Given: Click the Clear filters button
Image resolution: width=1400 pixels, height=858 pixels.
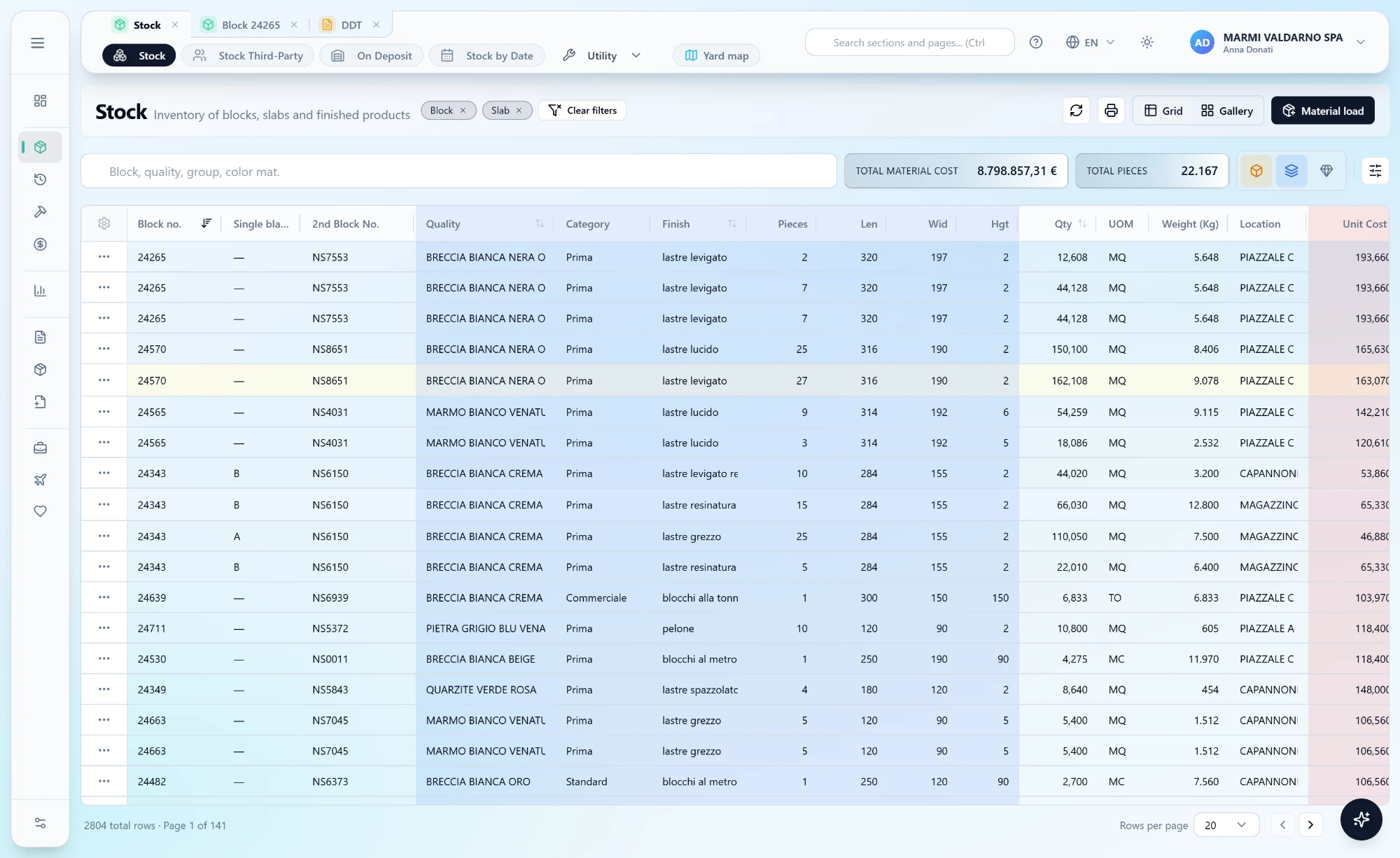Looking at the screenshot, I should [582, 110].
